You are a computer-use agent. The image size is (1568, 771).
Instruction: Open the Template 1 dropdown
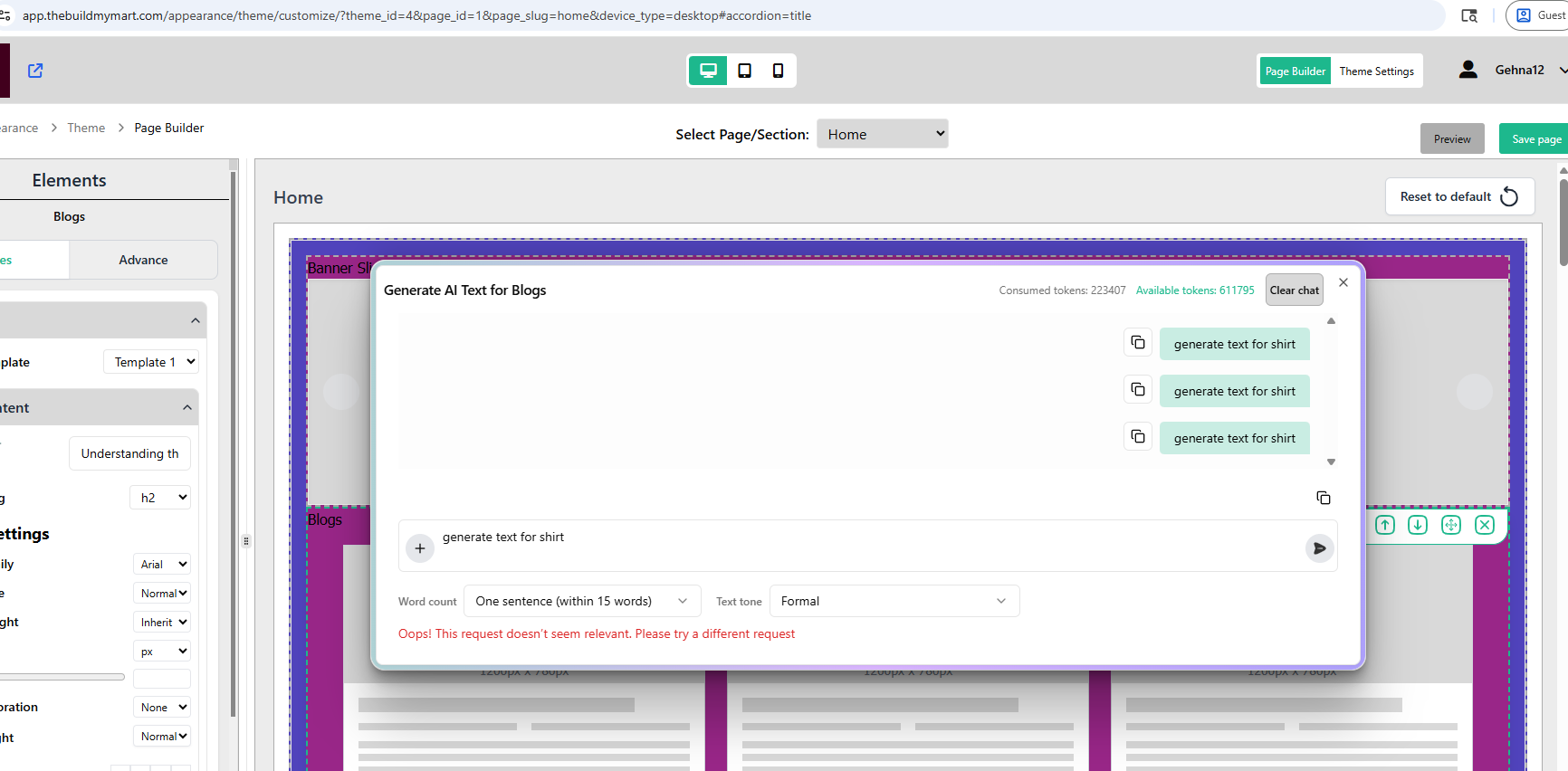click(x=151, y=362)
